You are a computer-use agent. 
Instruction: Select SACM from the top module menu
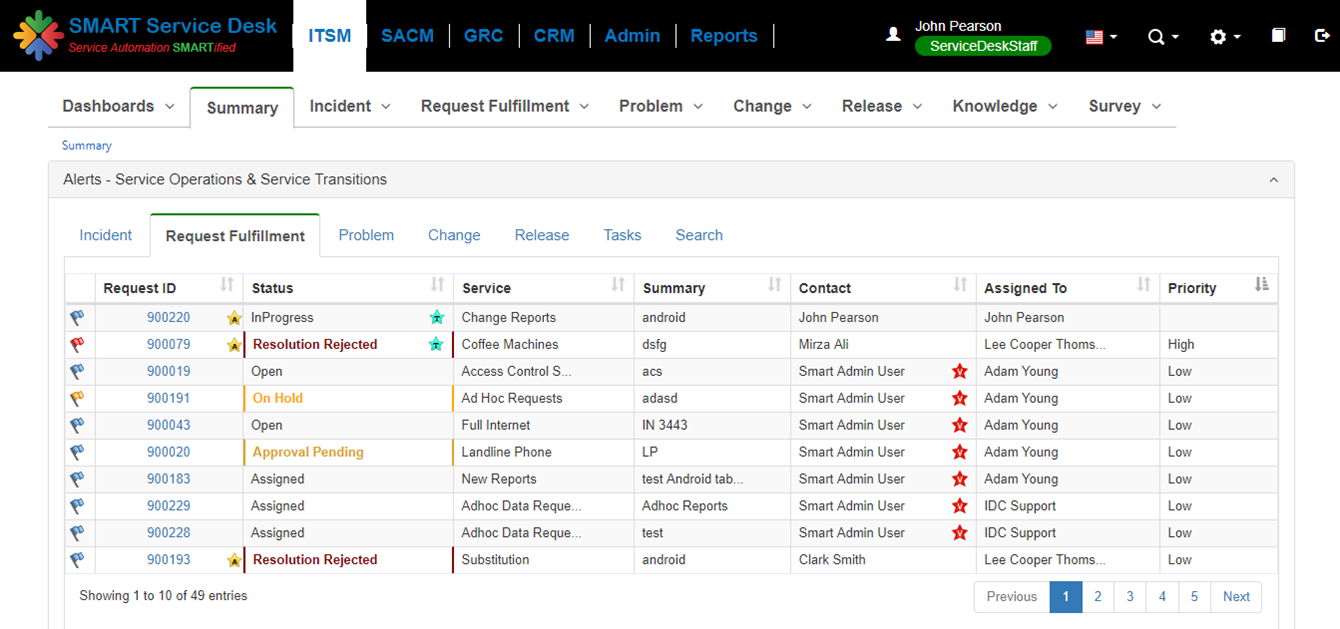(407, 35)
